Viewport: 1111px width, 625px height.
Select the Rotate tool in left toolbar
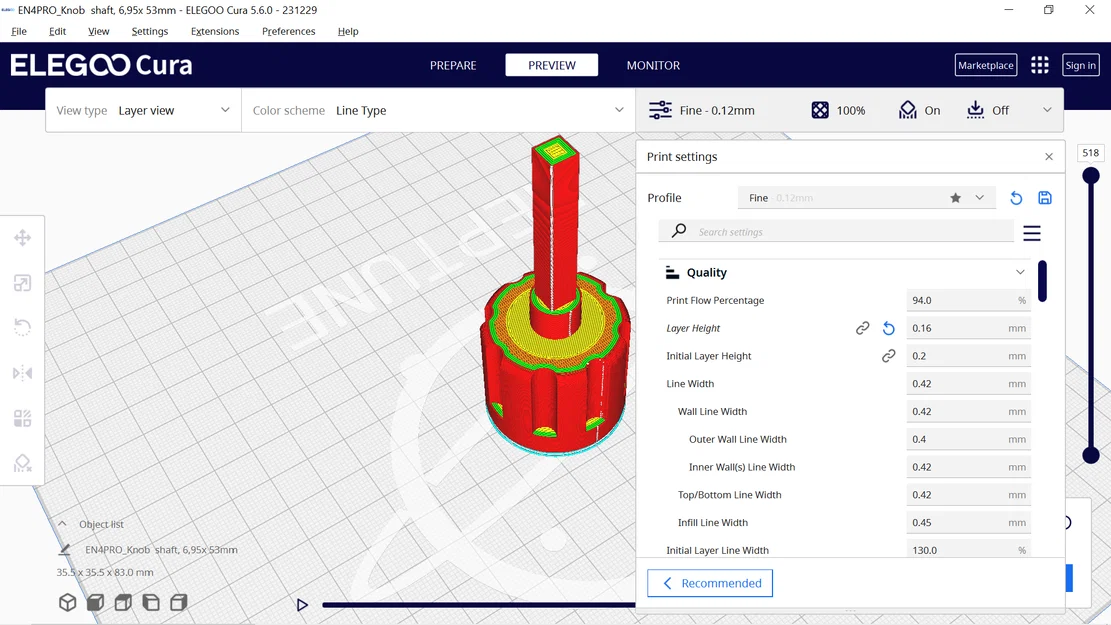click(23, 327)
